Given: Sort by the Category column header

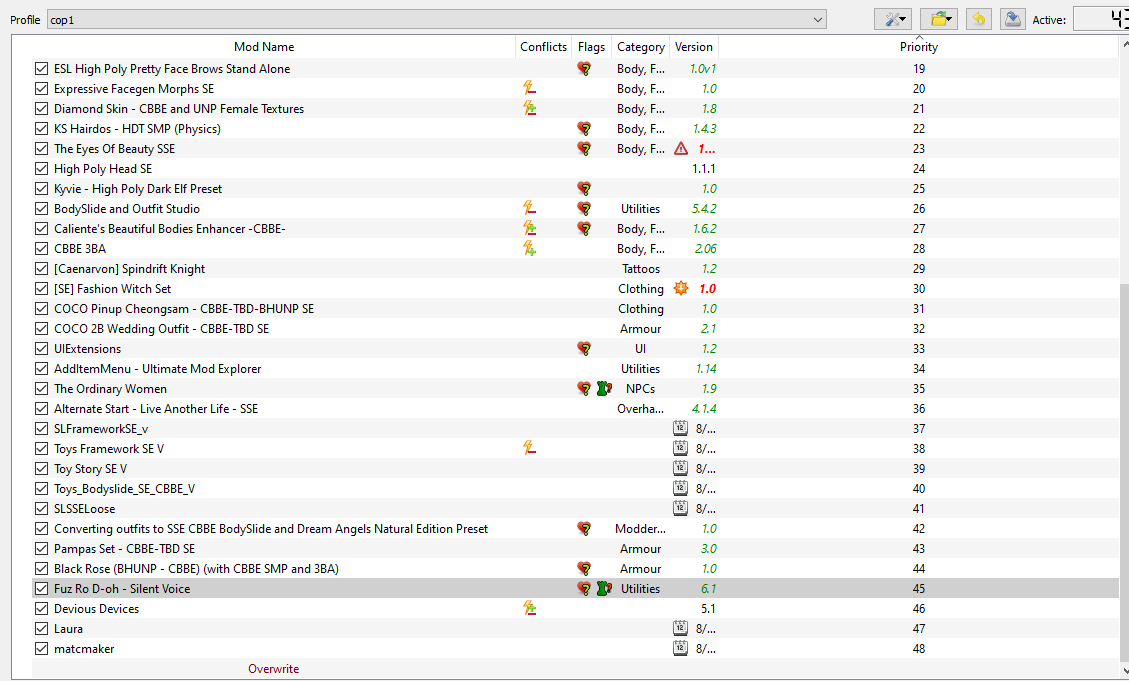Looking at the screenshot, I should point(641,47).
